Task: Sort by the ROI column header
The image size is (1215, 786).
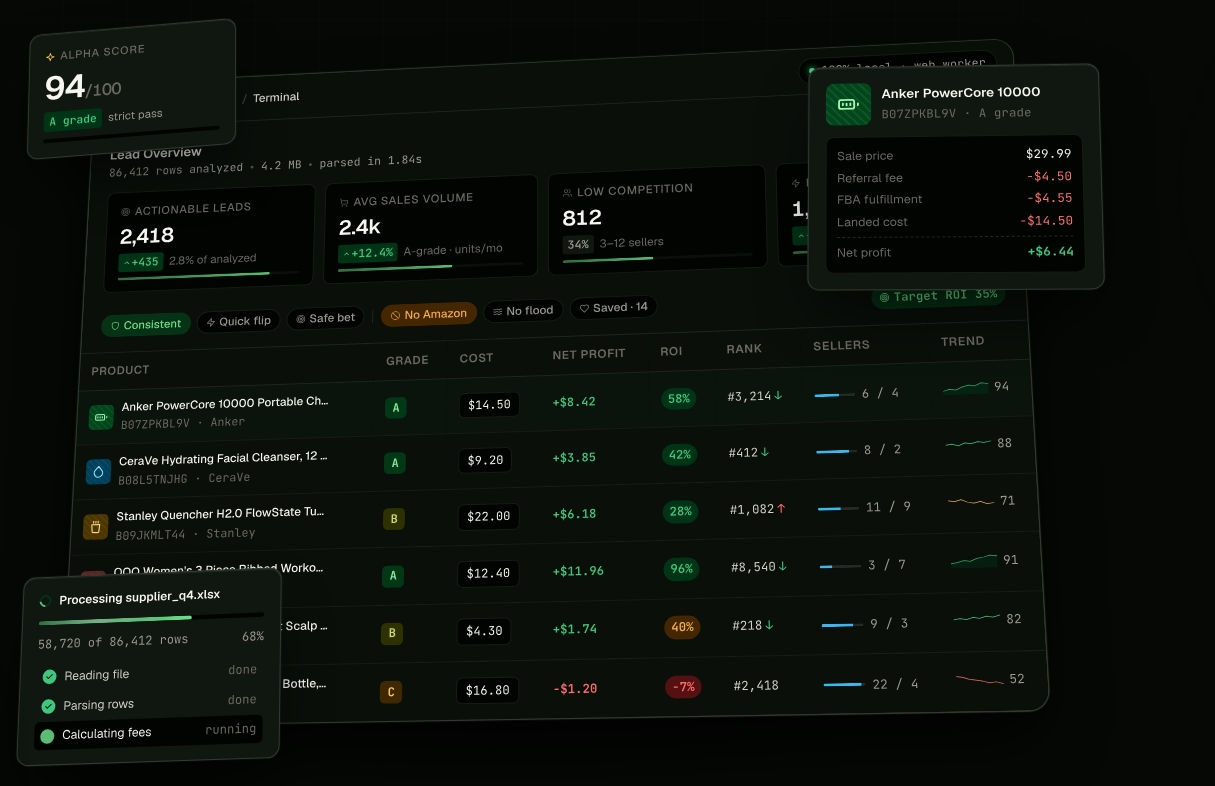Action: [671, 352]
